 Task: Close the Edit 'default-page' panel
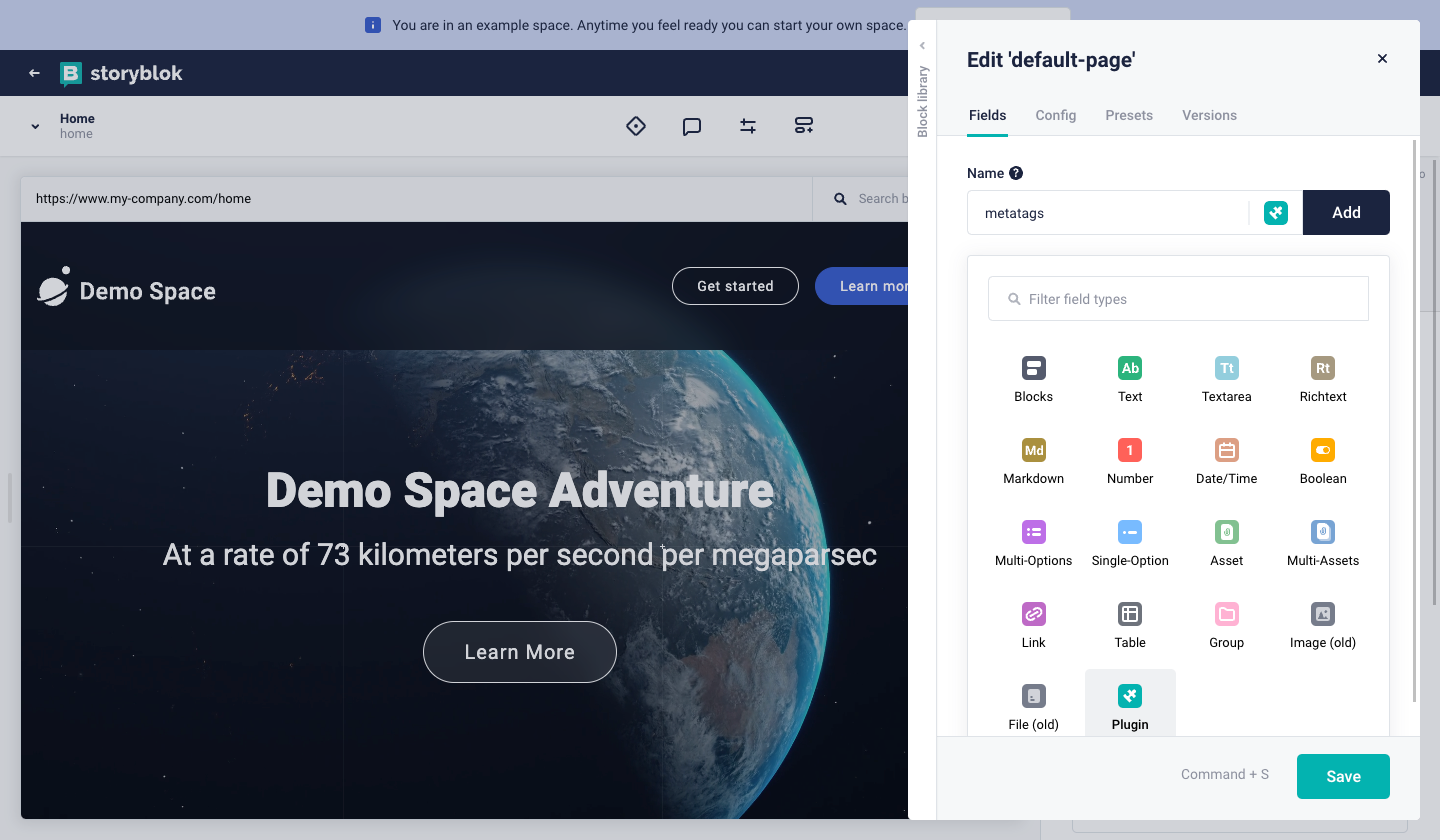click(x=1382, y=59)
